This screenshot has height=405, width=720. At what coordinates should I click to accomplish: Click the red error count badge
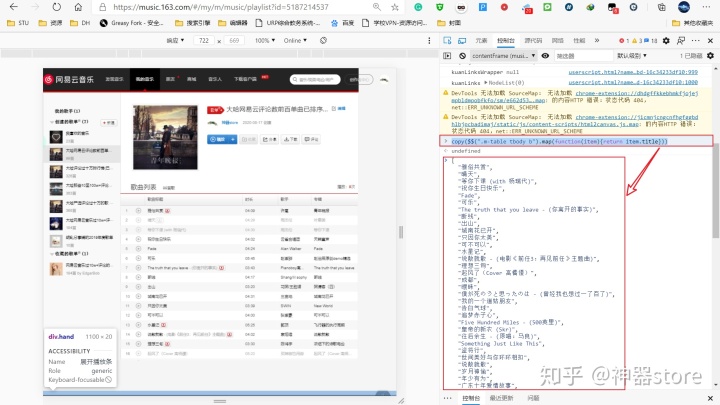click(x=624, y=40)
